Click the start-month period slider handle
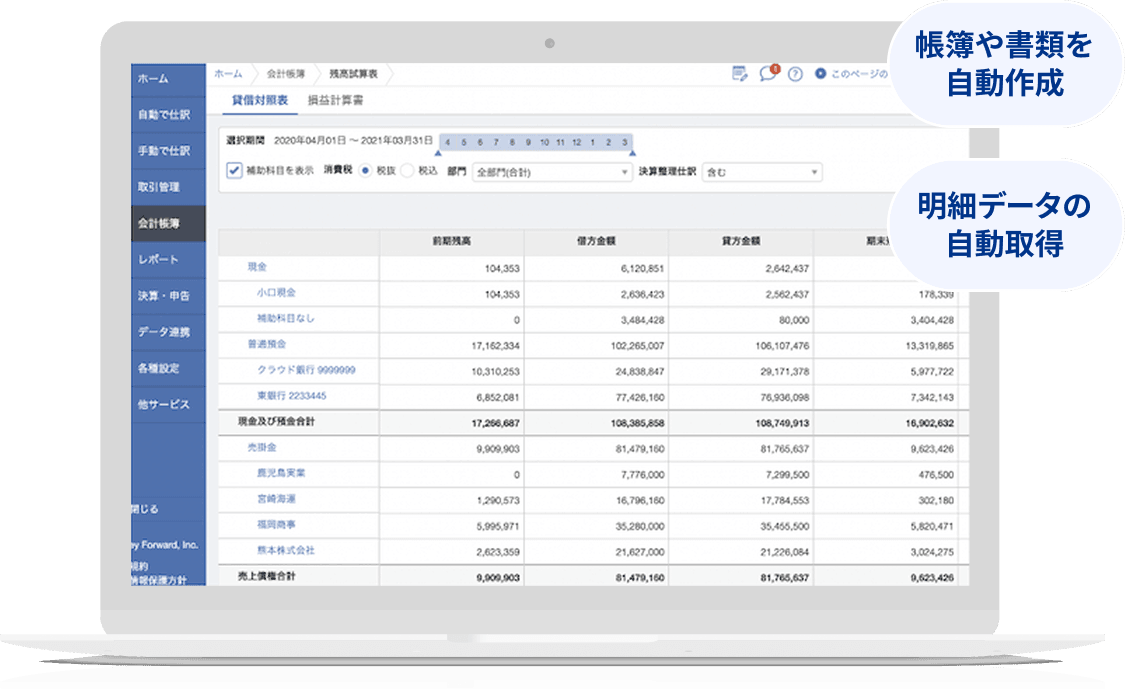1125x689 pixels. click(x=438, y=153)
